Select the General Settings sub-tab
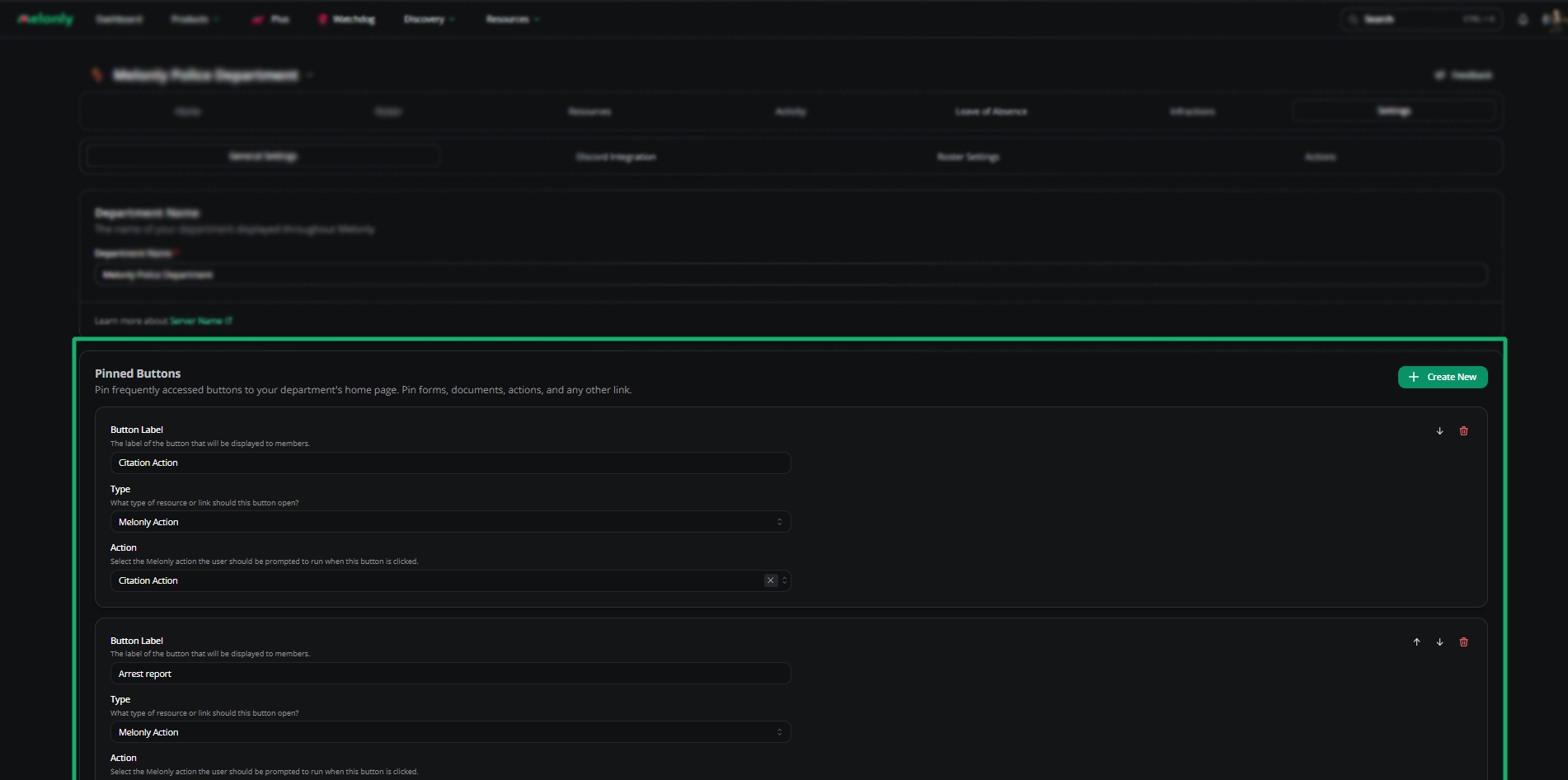The image size is (1568, 780). (263, 156)
